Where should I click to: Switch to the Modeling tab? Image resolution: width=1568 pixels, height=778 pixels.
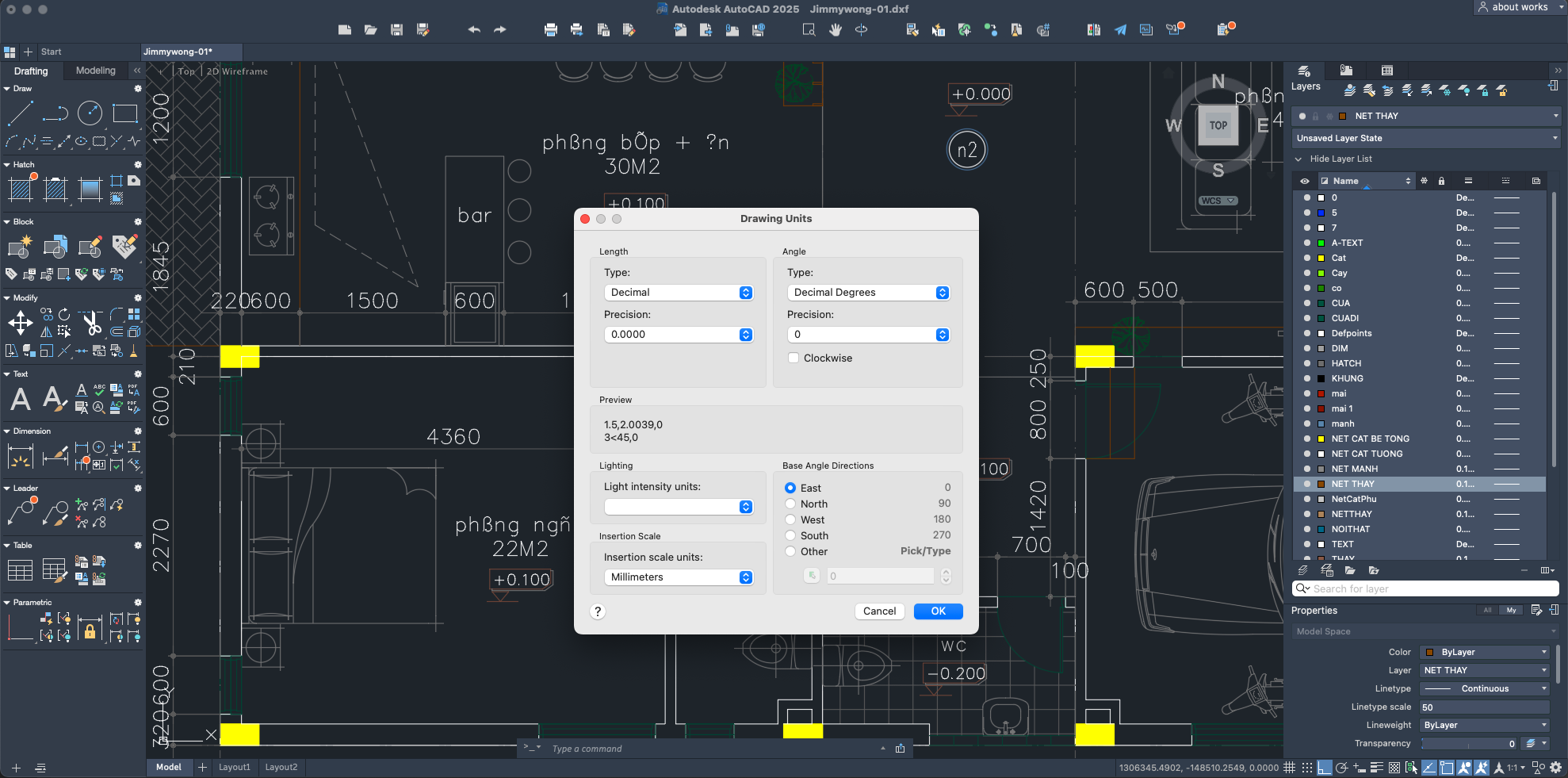(x=95, y=71)
